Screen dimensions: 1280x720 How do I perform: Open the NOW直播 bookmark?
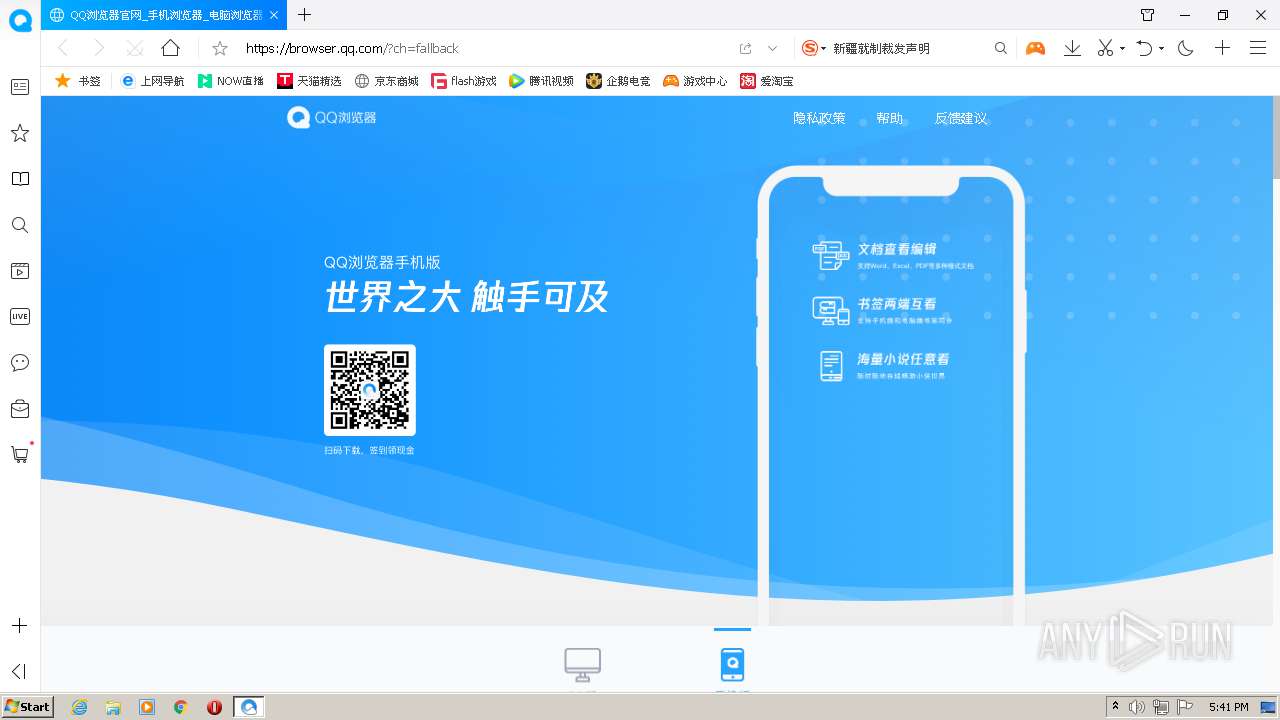tap(231, 81)
